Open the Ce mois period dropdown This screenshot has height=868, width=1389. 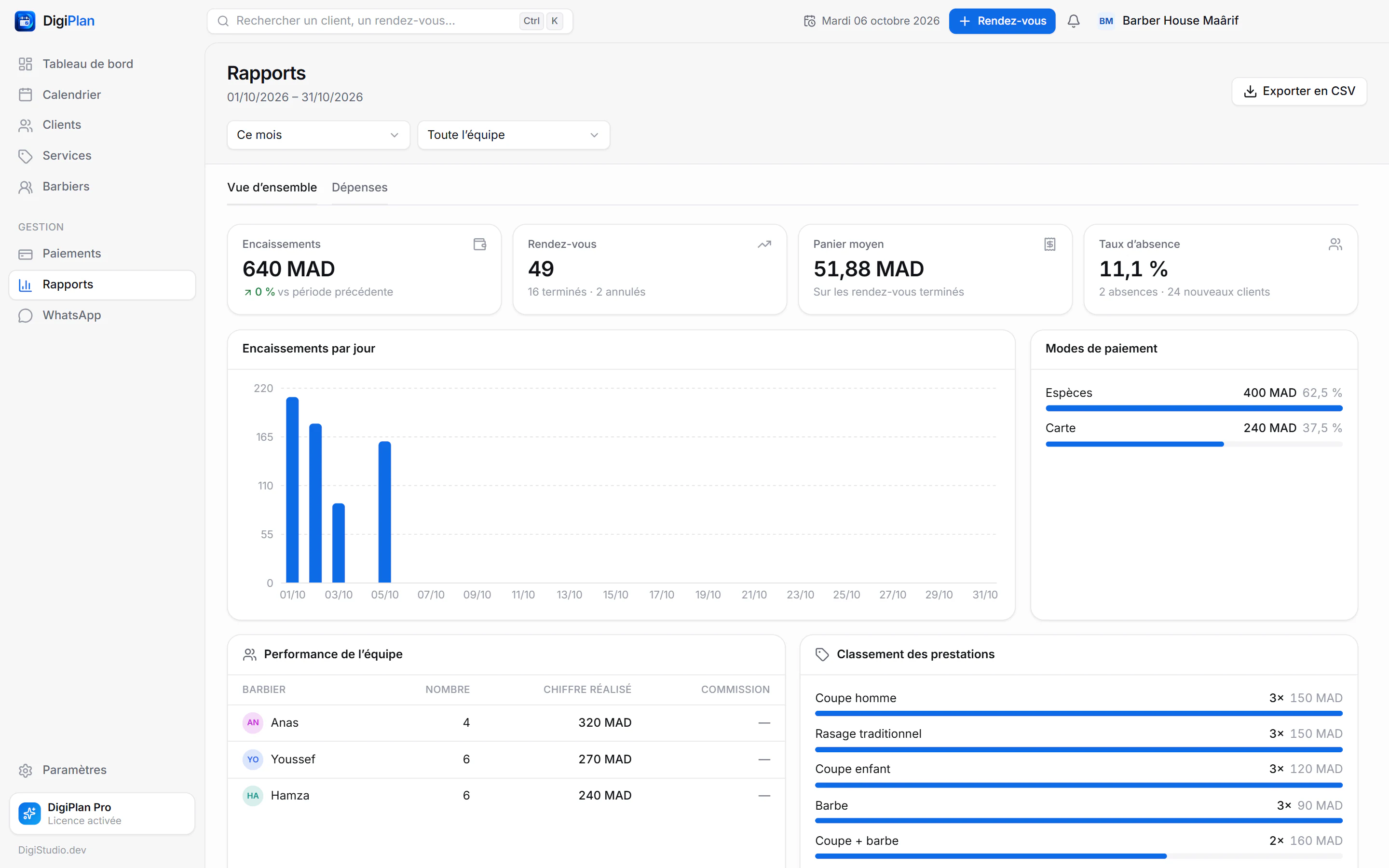point(318,135)
